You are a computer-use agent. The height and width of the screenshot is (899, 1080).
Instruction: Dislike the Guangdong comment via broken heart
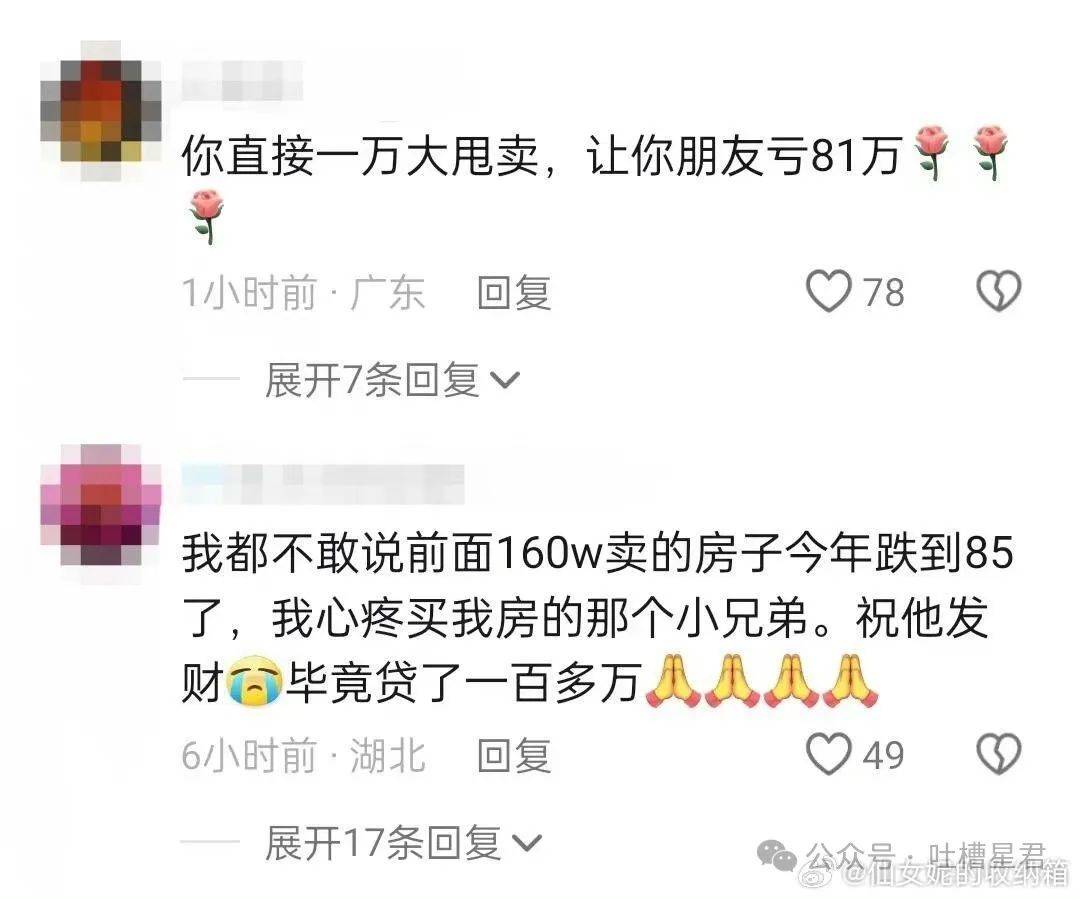click(x=999, y=291)
